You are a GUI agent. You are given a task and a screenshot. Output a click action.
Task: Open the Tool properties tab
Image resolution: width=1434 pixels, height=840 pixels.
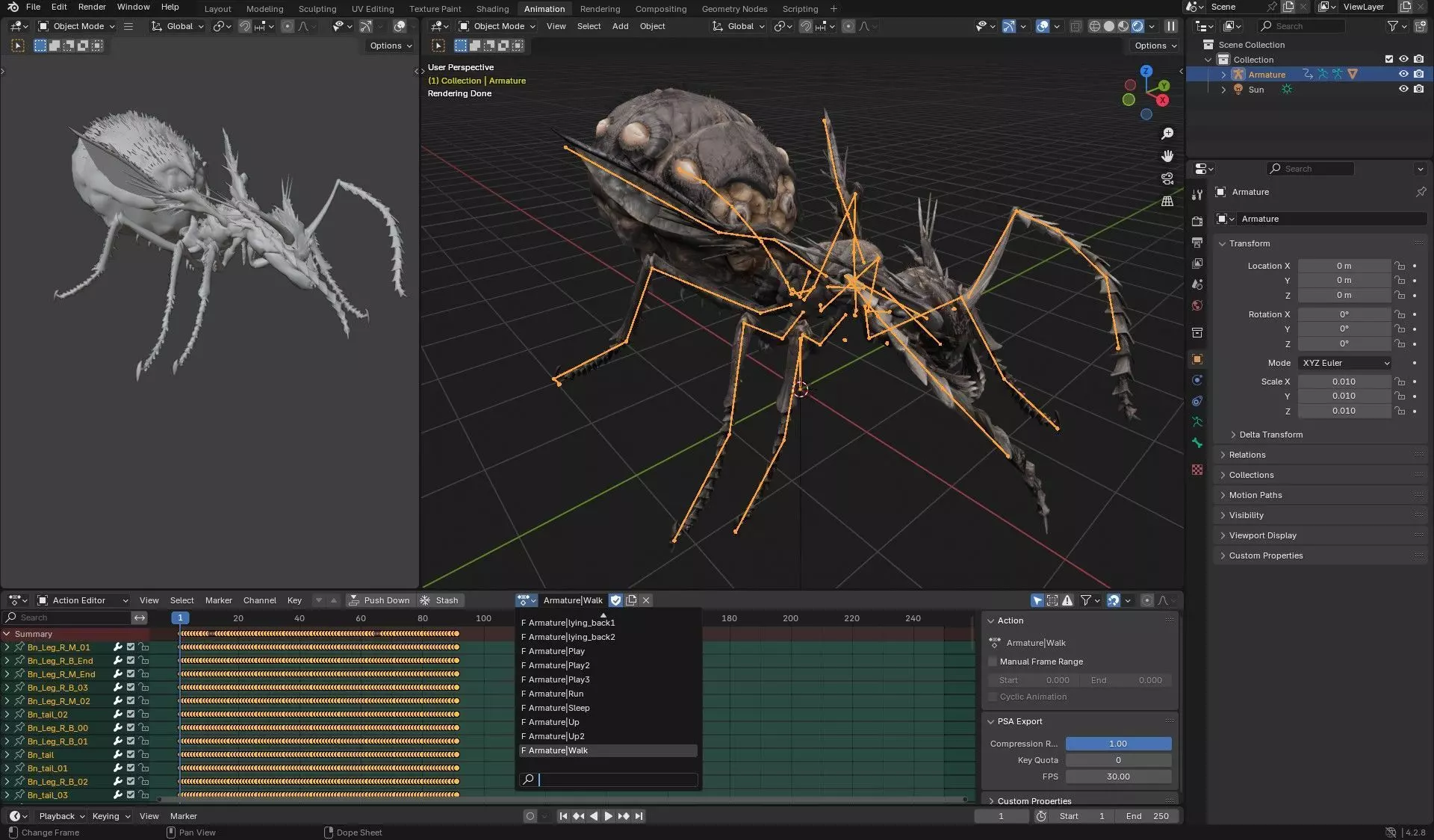1197,194
